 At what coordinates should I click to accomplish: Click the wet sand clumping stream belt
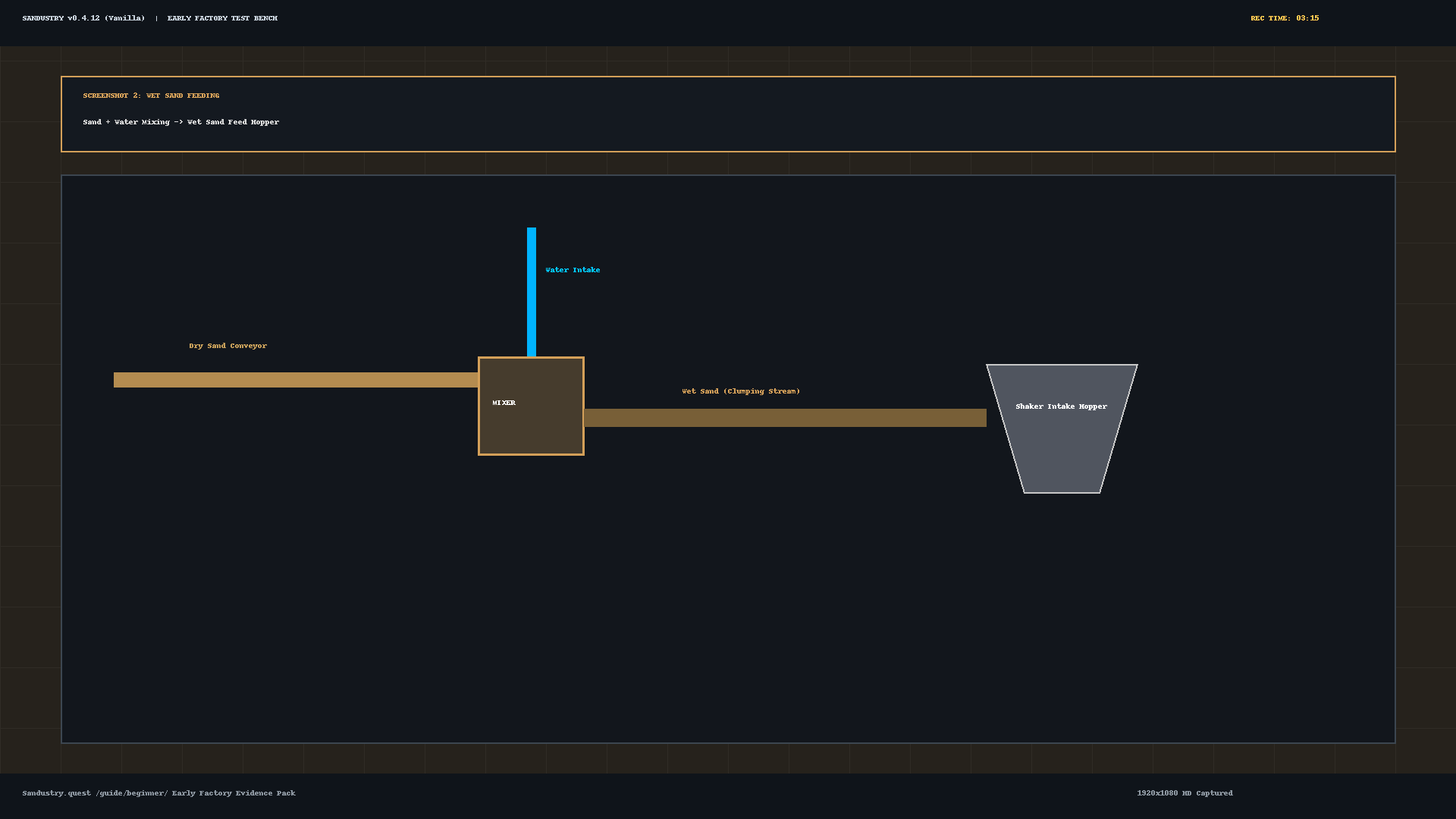pyautogui.click(x=786, y=418)
